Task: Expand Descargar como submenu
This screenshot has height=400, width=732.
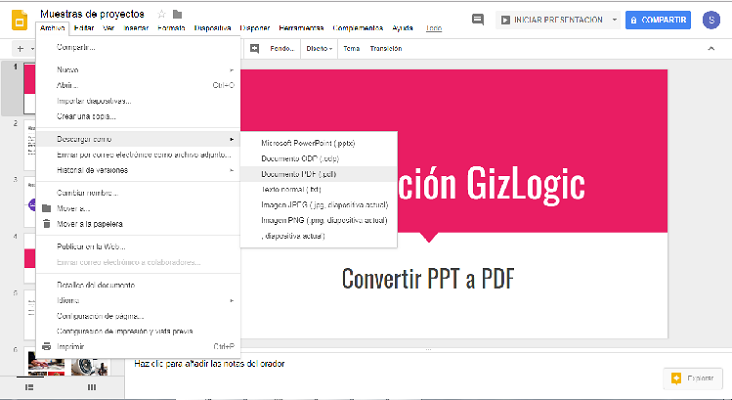Action: [x=138, y=139]
